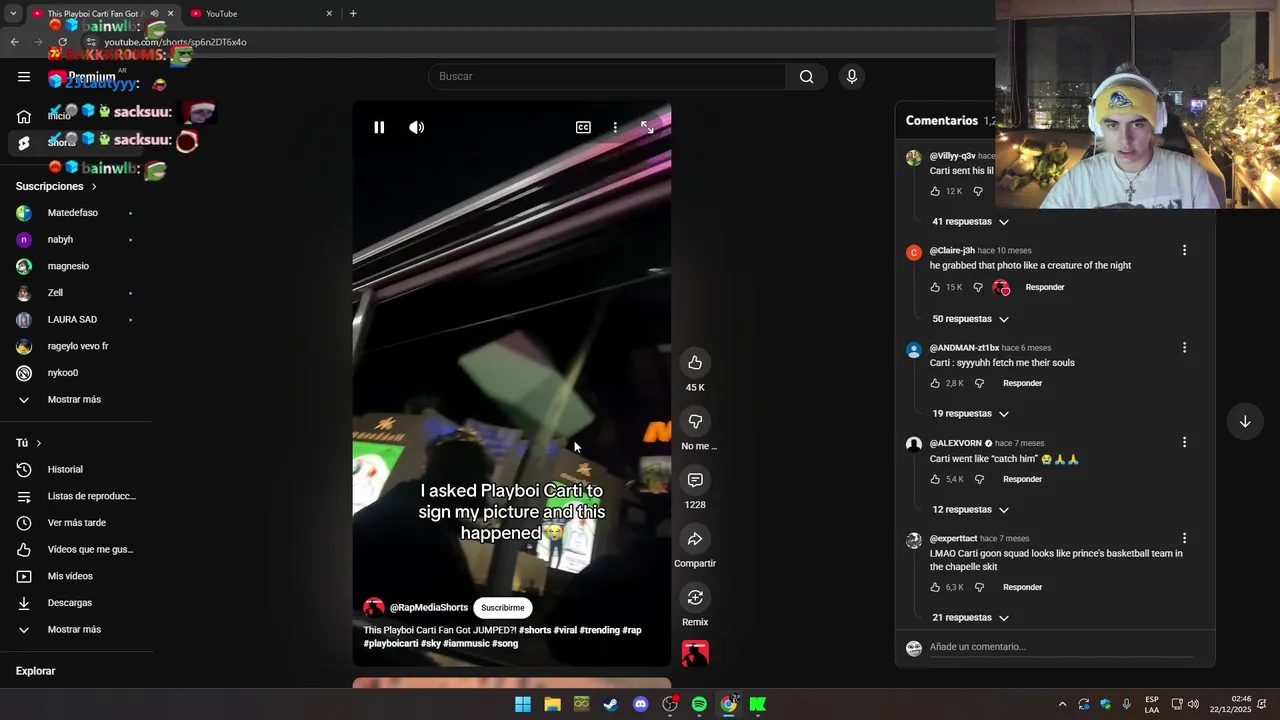
Task: Dislike @ALEXVORN's comment
Action: point(979,479)
